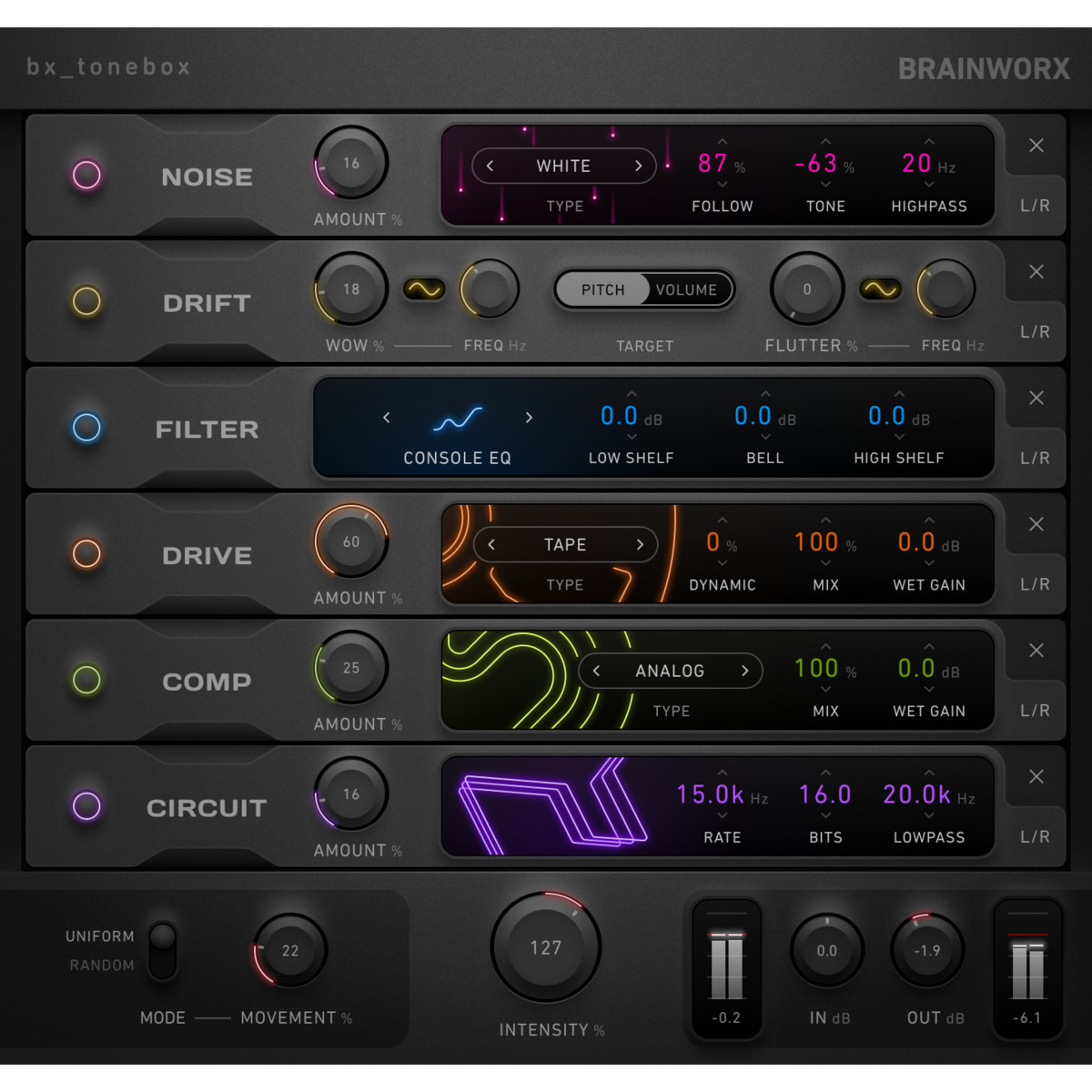Click the WOW sine waveform shape icon
The image size is (1092, 1092).
point(424,289)
